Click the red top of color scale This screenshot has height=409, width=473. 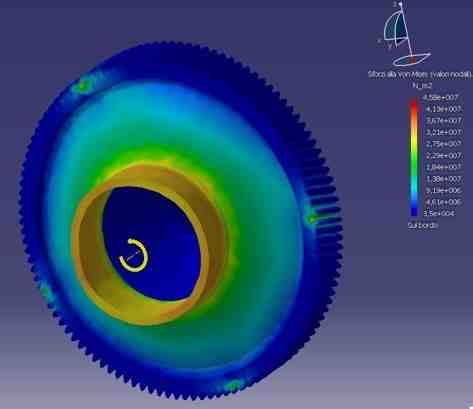tap(414, 105)
